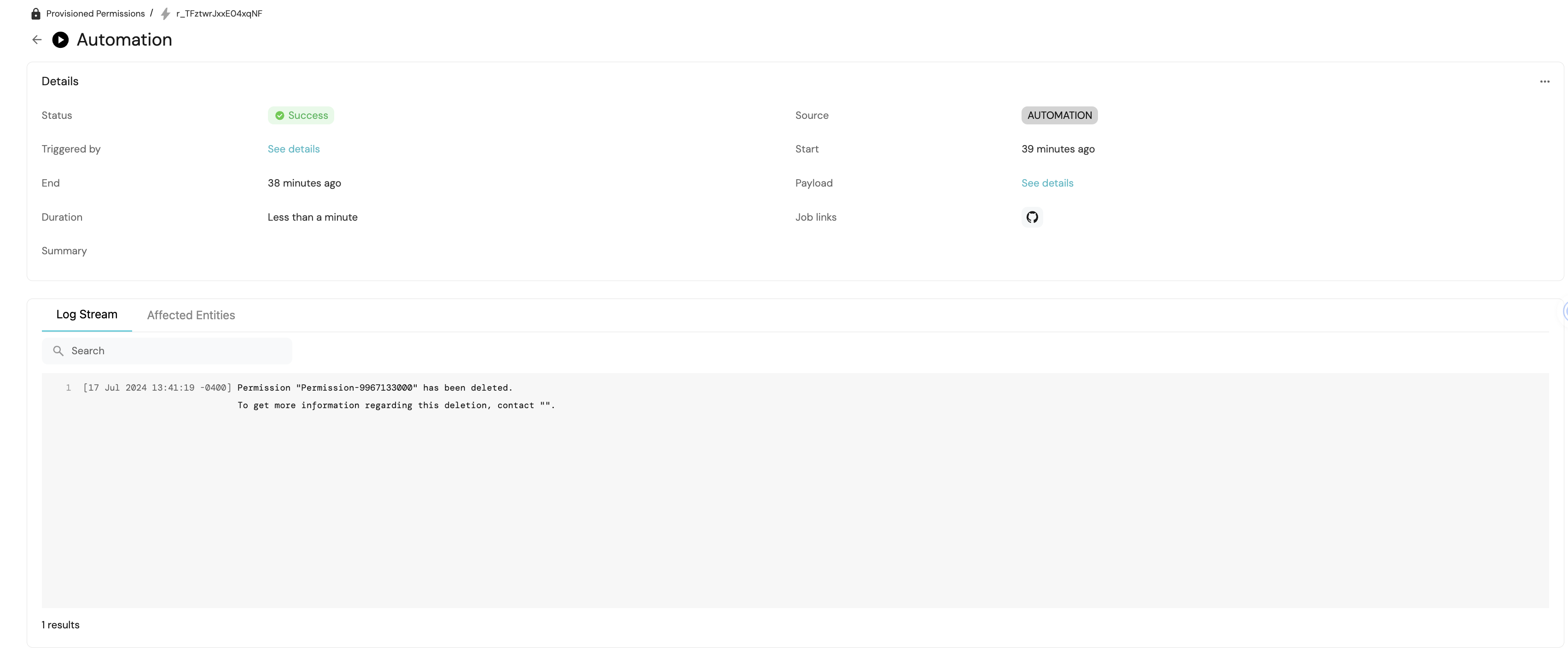Click the partial circular button at right edge

pos(1565,311)
